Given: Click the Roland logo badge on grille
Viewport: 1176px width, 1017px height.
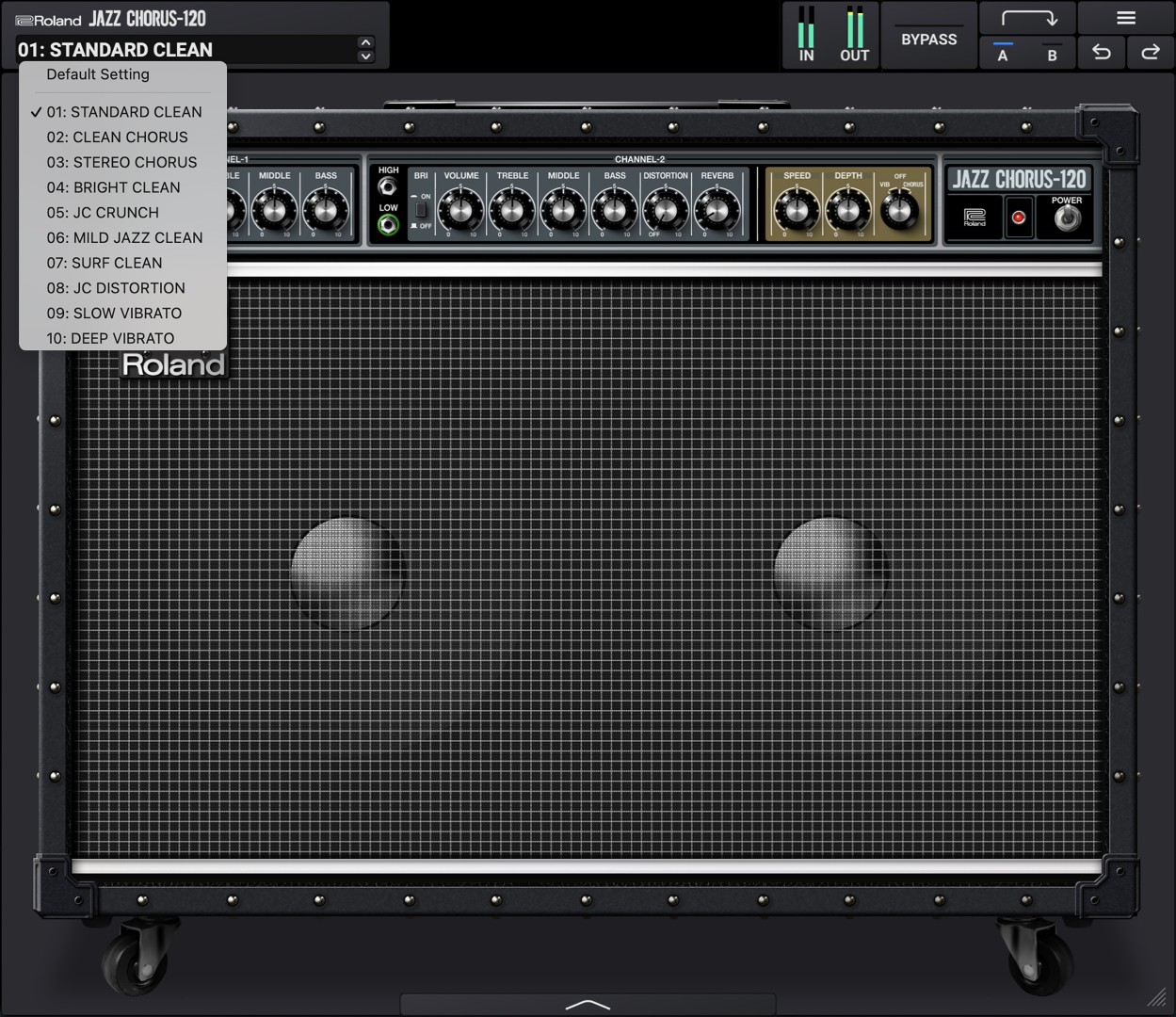Looking at the screenshot, I should click(x=174, y=365).
